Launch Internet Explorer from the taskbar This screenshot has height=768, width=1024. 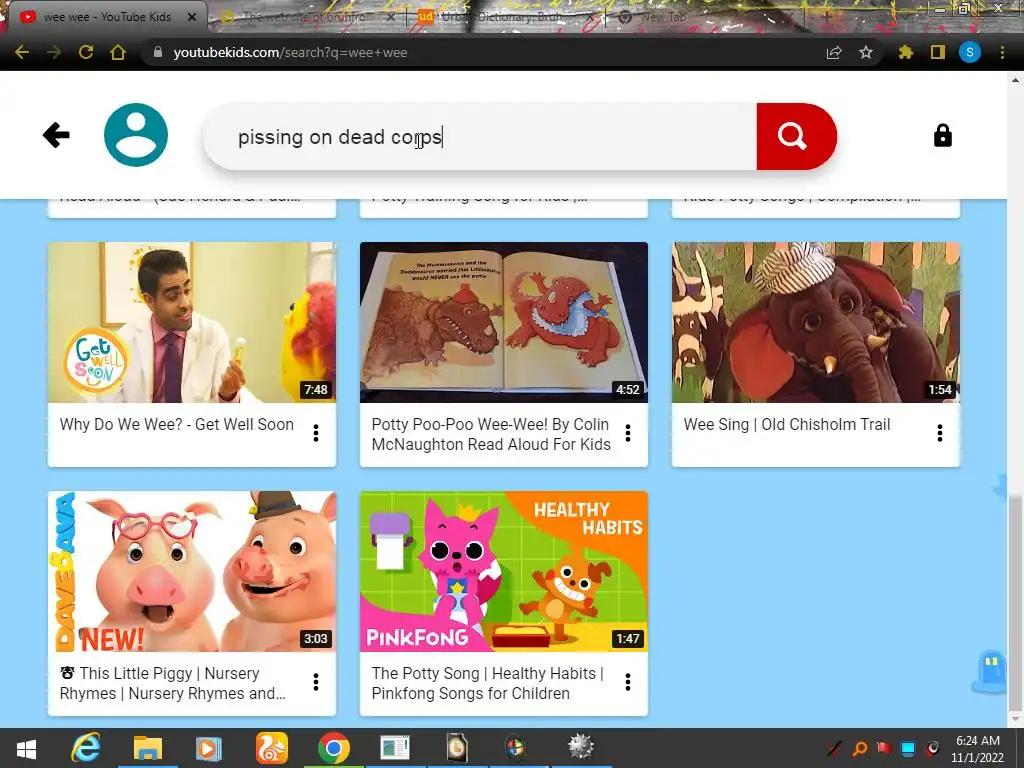86,748
